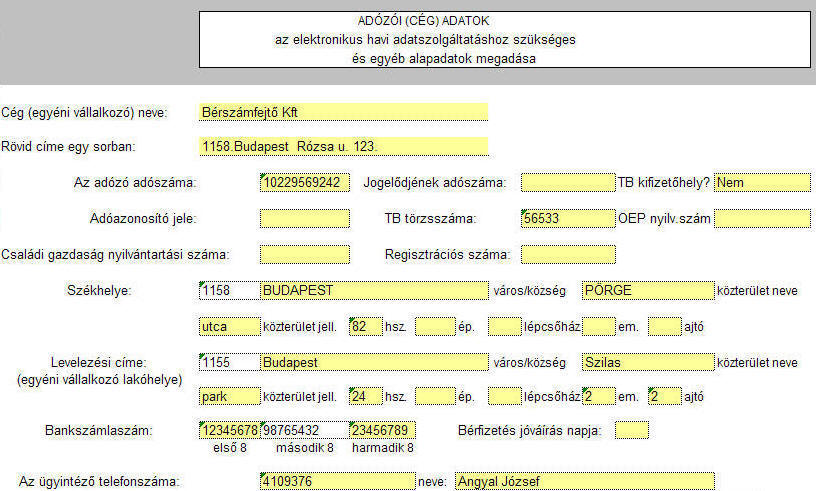The width and height of the screenshot is (816, 491).
Task: Click the empty Székhelye 'ajtó' door field
Action: (x=665, y=326)
